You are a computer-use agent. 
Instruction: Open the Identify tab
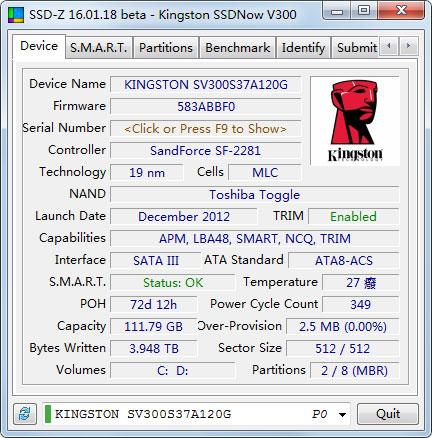(x=303, y=48)
